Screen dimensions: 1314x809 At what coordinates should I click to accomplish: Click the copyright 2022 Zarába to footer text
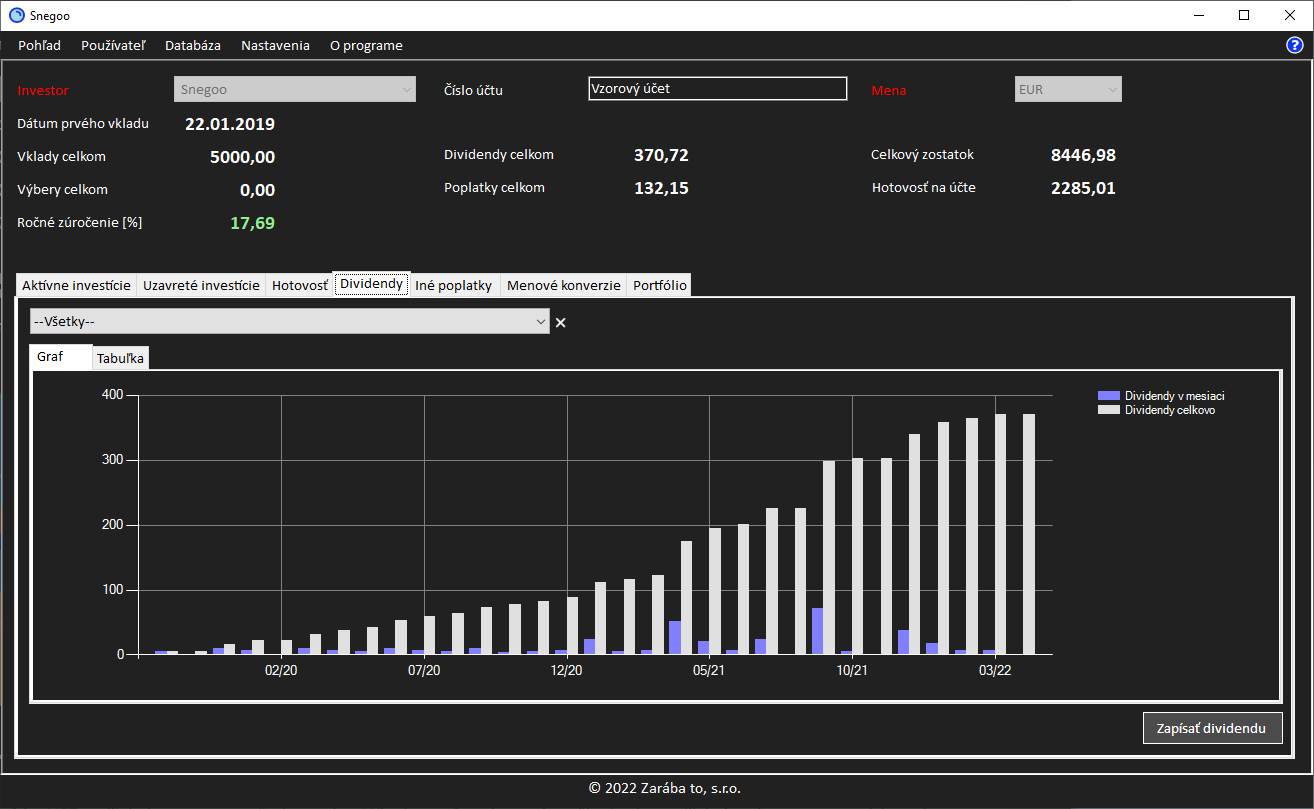pos(665,788)
